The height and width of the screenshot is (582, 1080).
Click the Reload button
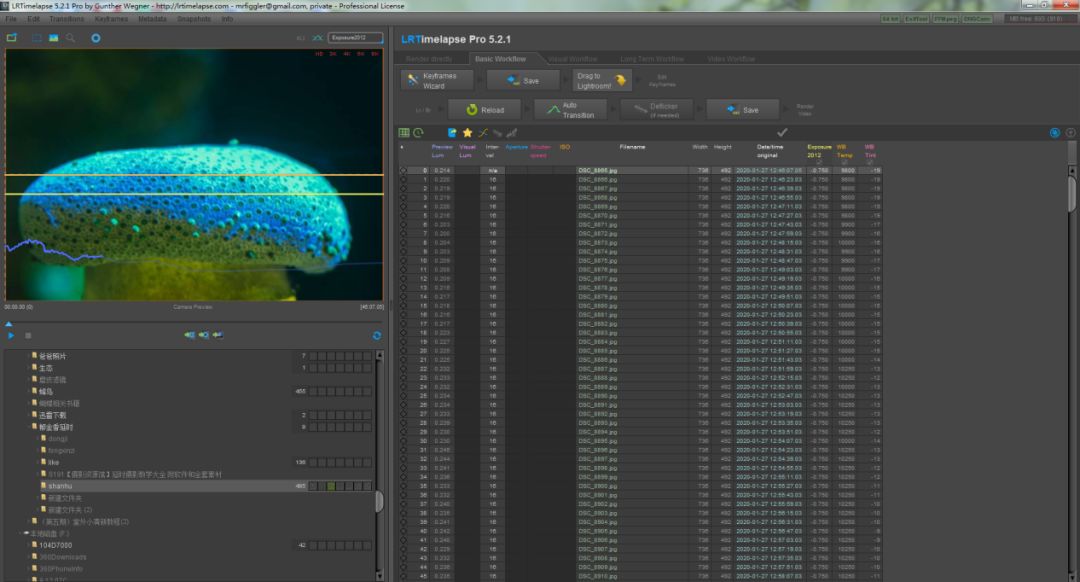point(485,110)
